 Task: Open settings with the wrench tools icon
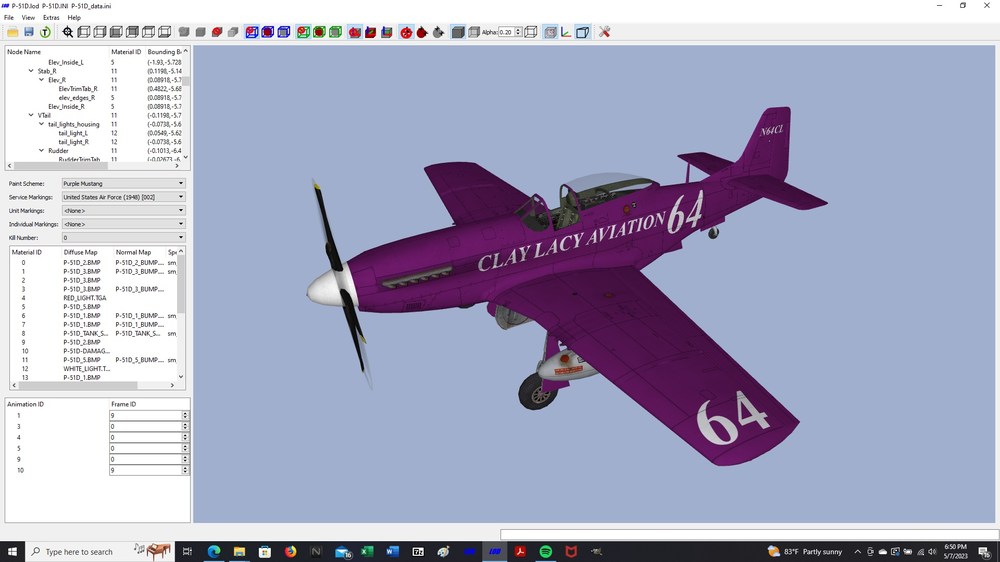point(605,32)
